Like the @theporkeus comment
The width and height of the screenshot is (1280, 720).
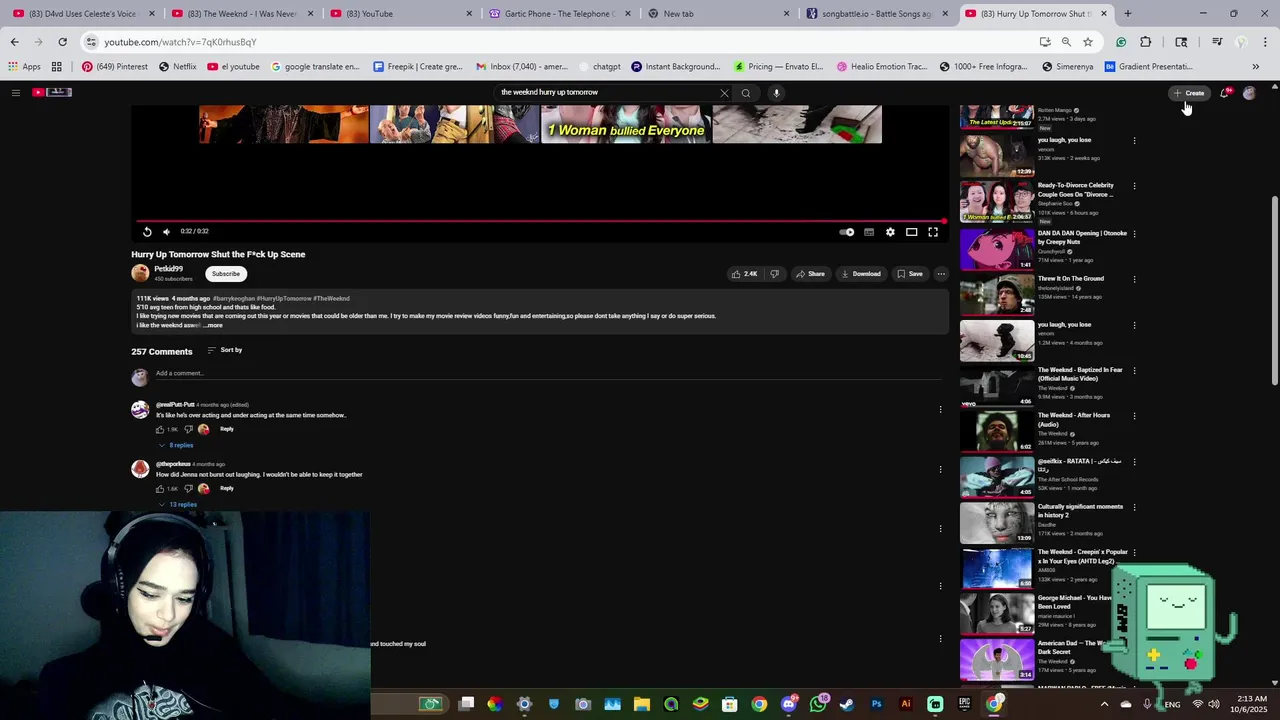(x=160, y=489)
